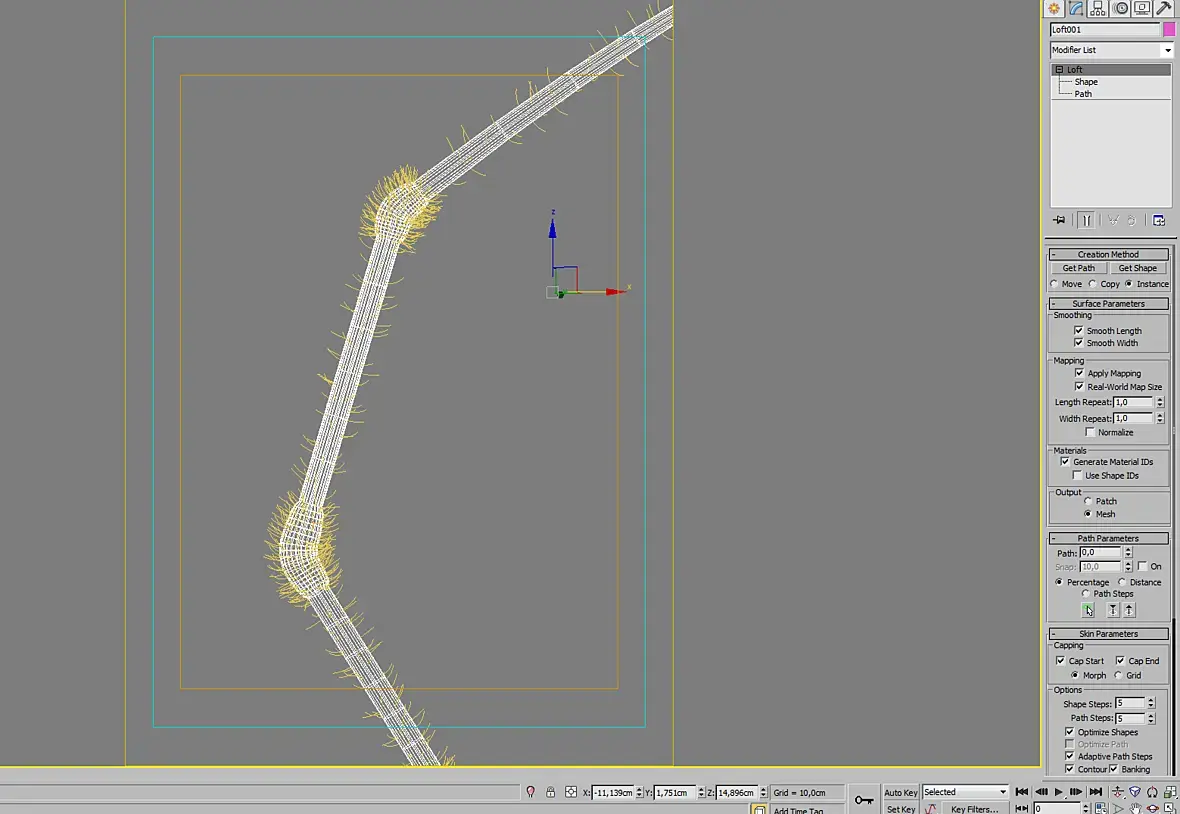Click the Next Shape button
The width and height of the screenshot is (1180, 814).
pos(1129,610)
